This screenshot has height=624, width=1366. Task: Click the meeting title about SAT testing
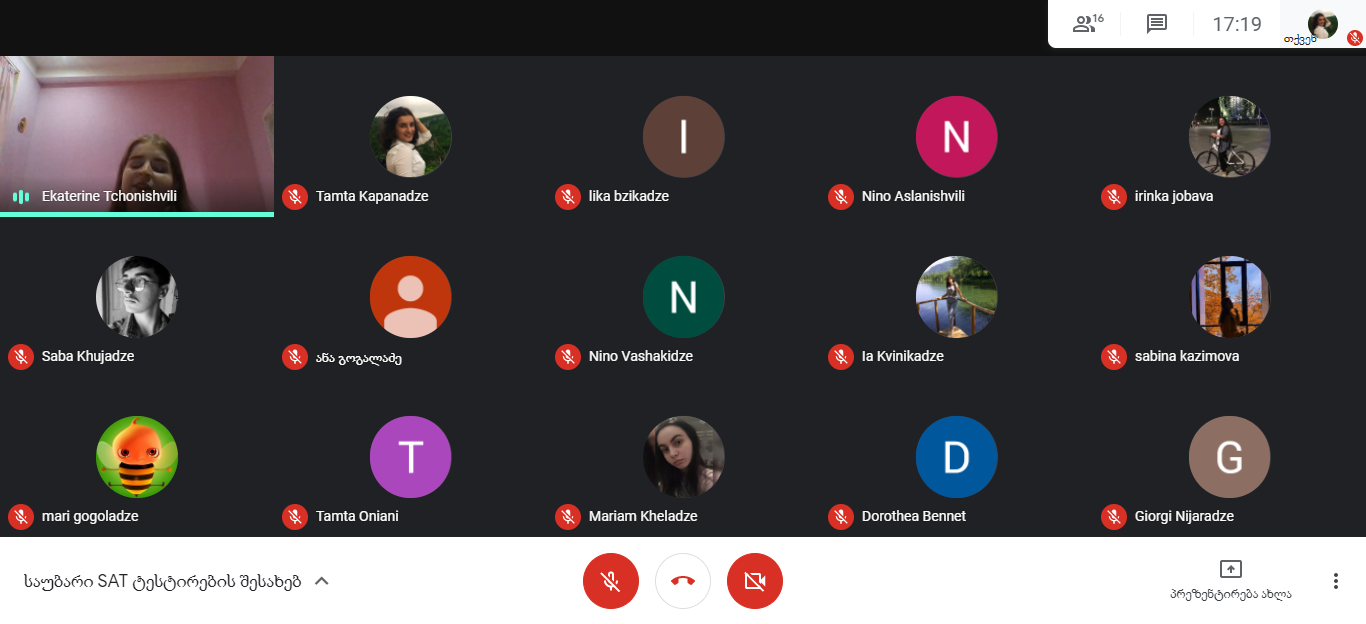(163, 582)
